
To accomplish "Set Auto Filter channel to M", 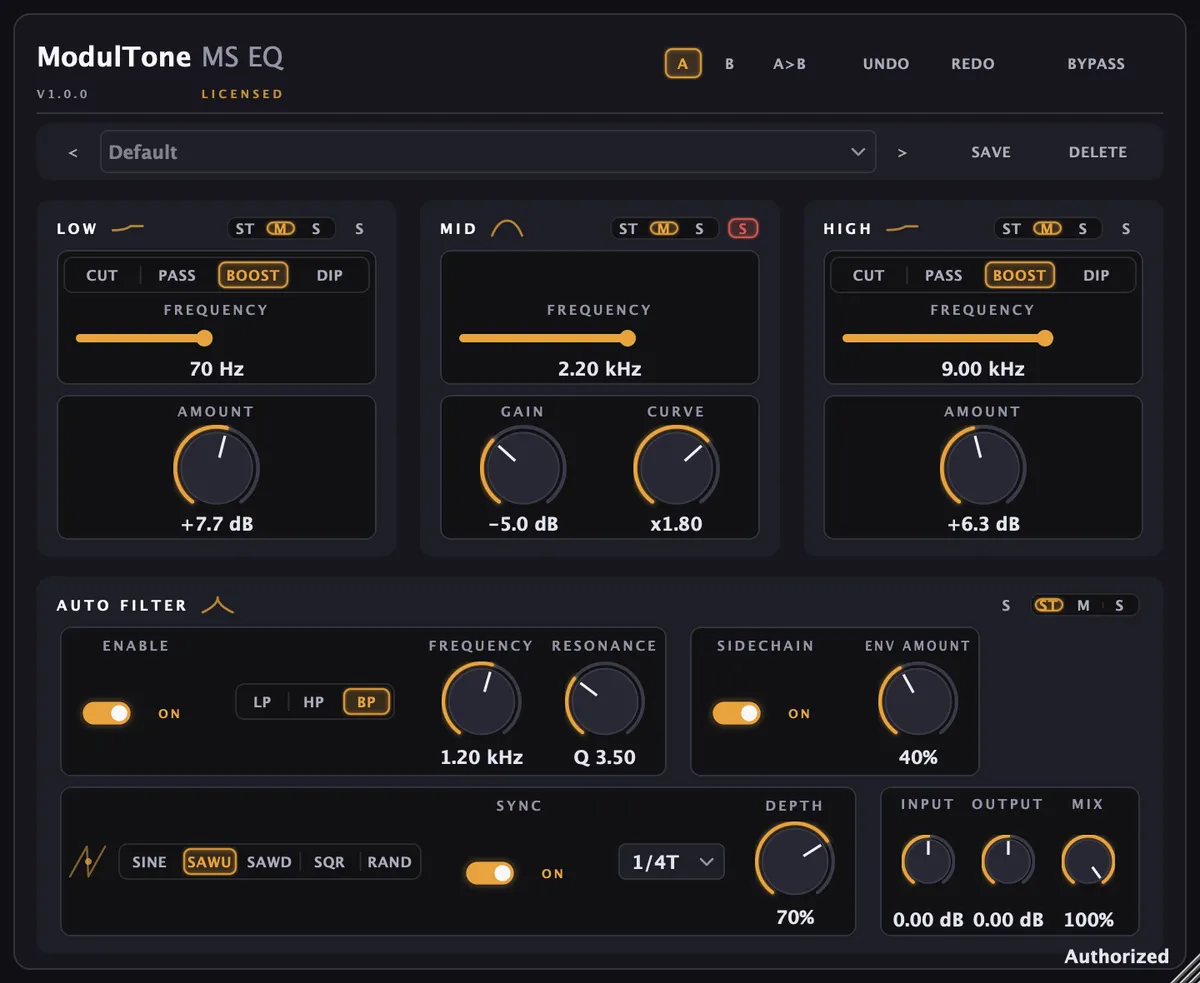I will pyautogui.click(x=1084, y=605).
